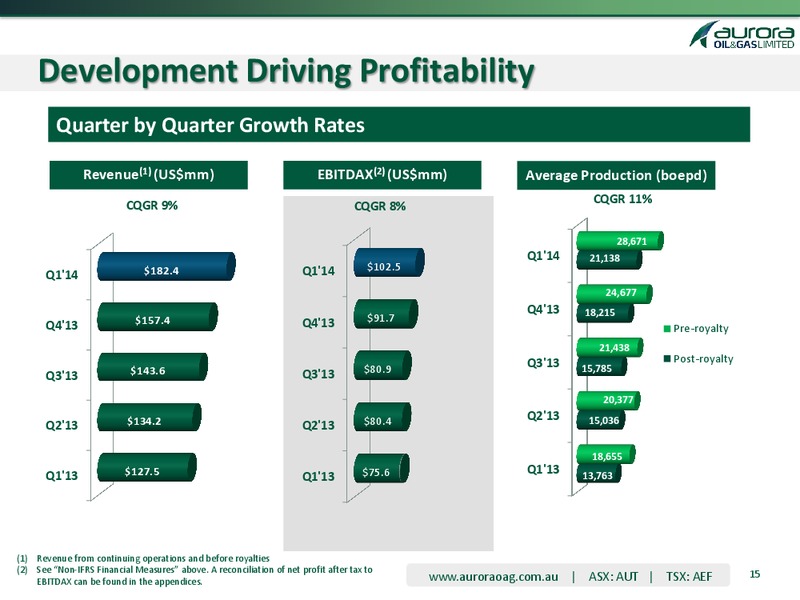Click the $80.4 EBITDAX bar
The height and width of the screenshot is (600, 800).
point(383,417)
